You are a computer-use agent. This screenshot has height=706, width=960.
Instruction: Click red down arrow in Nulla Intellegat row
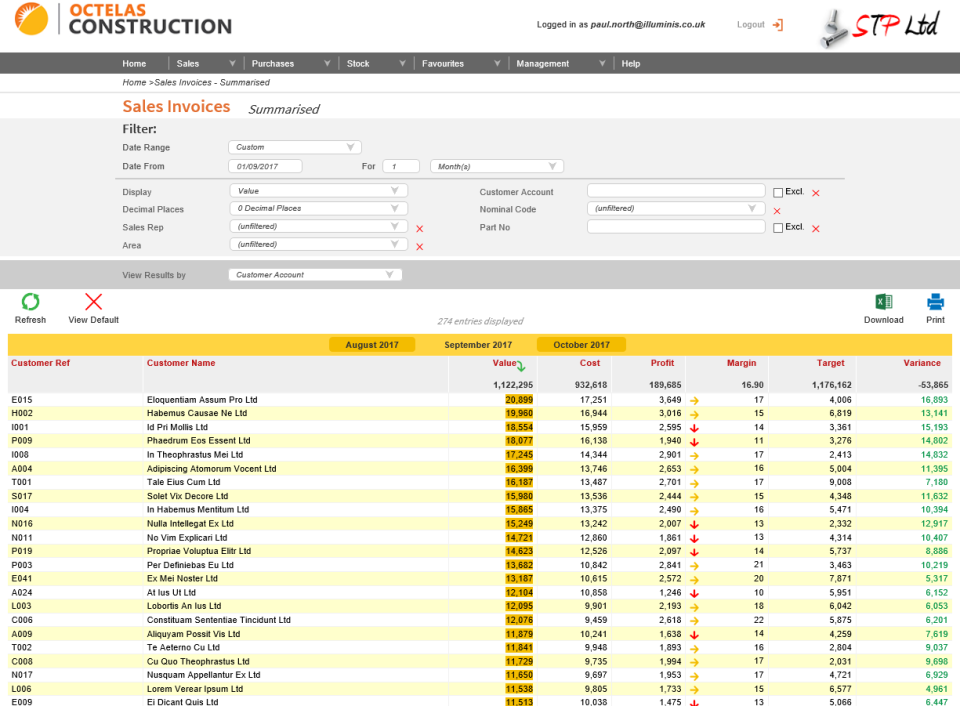click(694, 524)
